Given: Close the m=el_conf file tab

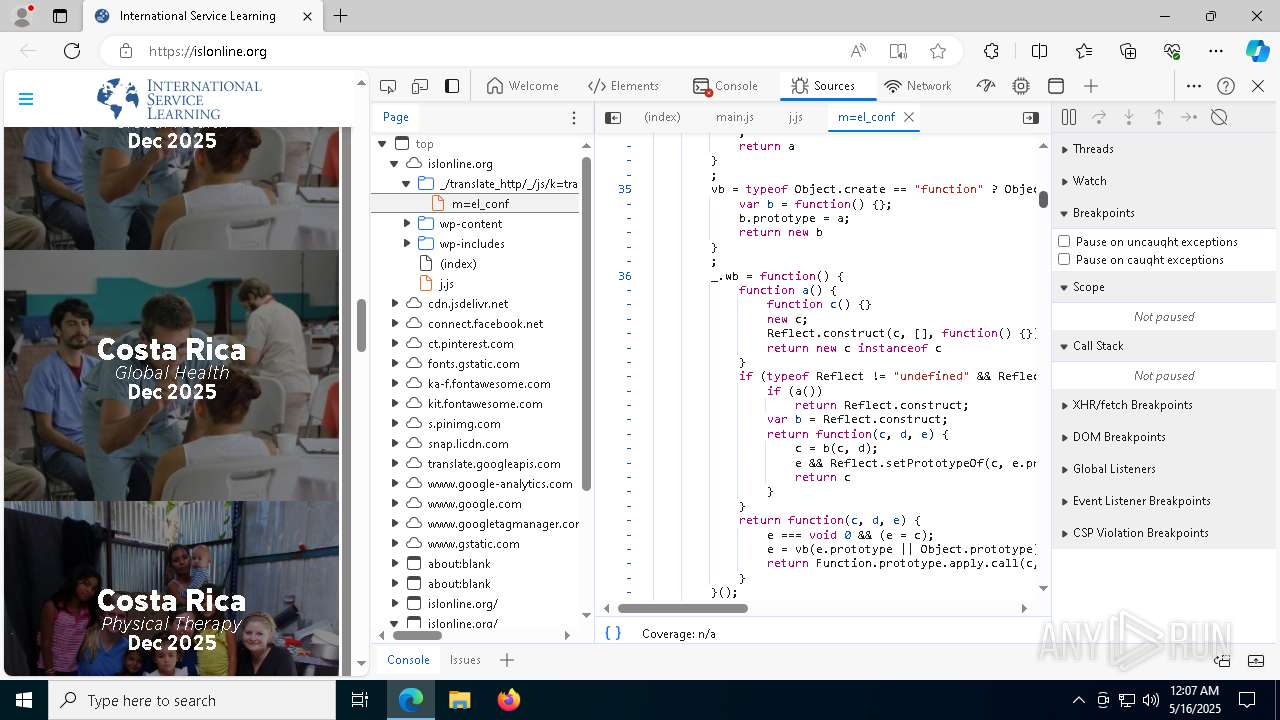Looking at the screenshot, I should click(x=909, y=117).
